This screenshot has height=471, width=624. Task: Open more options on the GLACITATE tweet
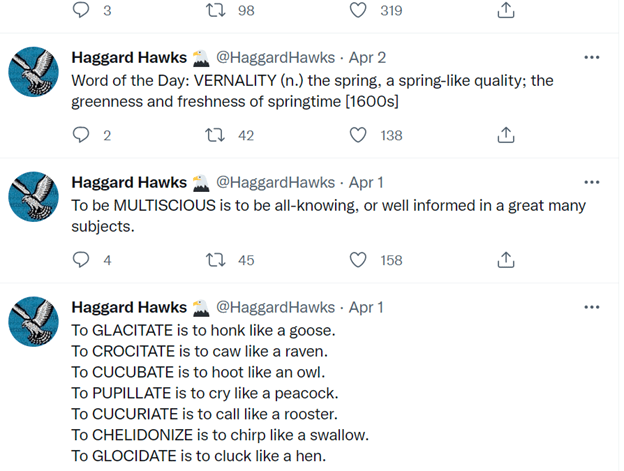coord(592,307)
